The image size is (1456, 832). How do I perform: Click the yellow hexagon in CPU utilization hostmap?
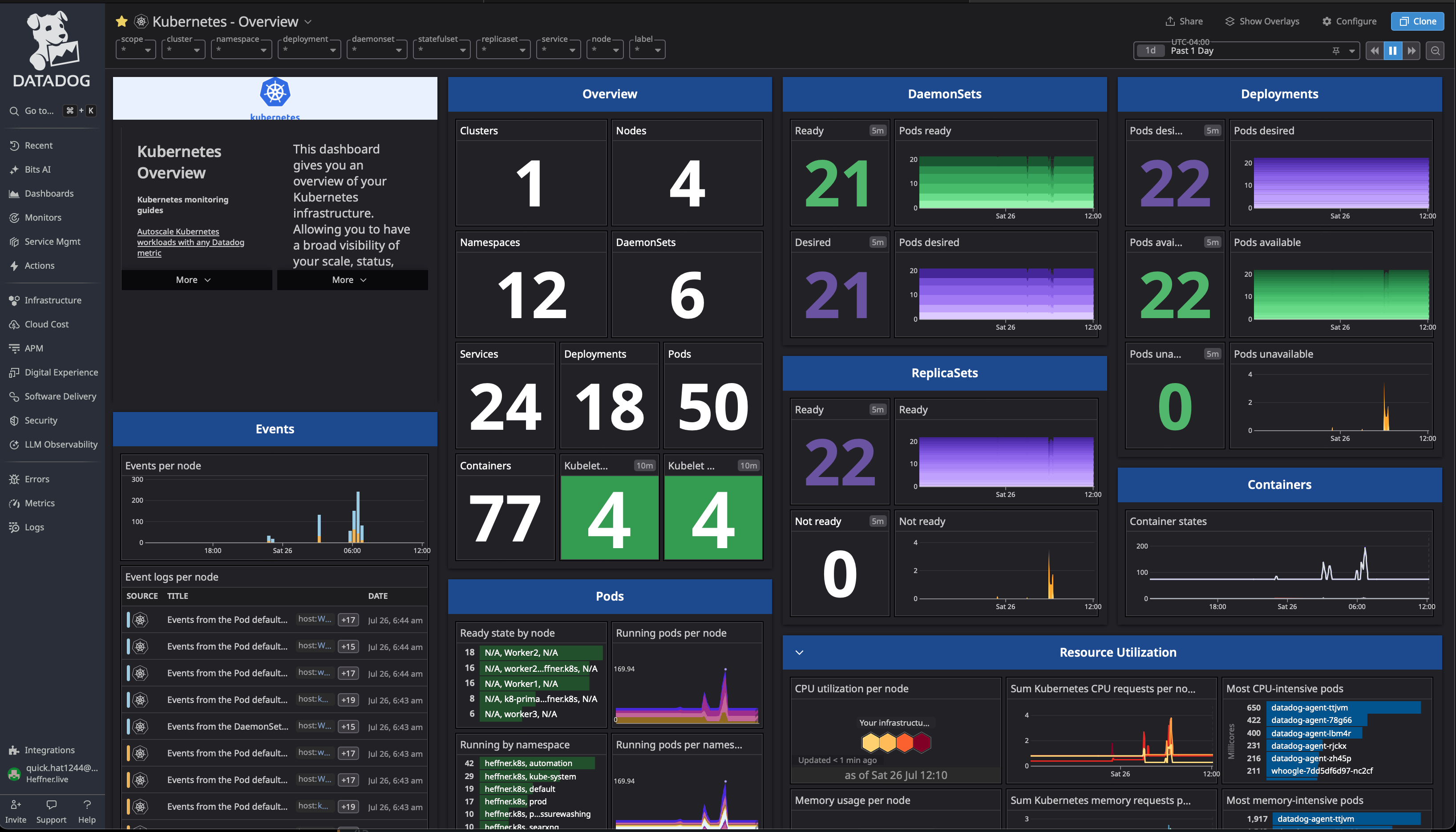[x=870, y=742]
